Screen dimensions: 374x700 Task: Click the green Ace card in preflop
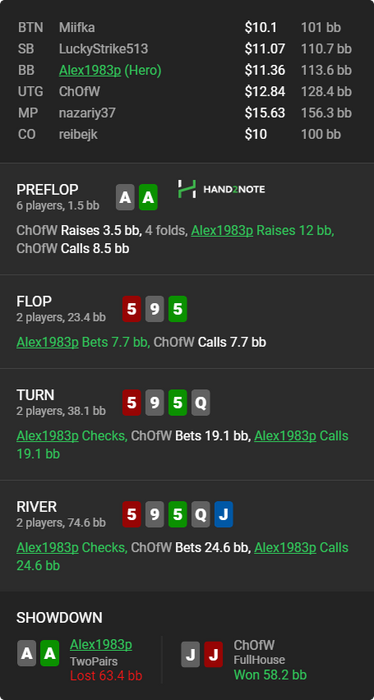coord(148,197)
